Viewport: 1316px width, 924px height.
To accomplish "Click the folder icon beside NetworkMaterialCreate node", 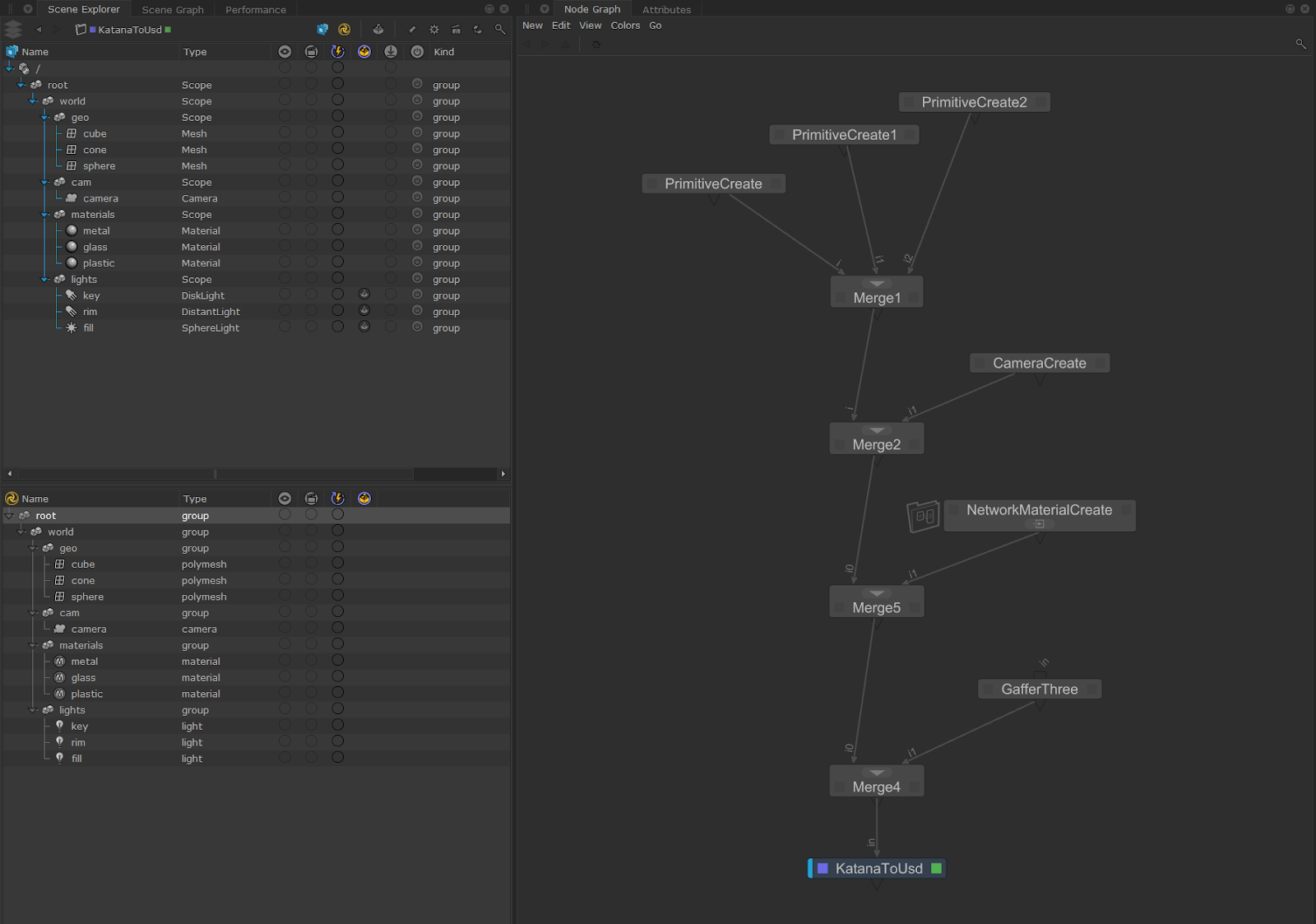I will click(923, 516).
